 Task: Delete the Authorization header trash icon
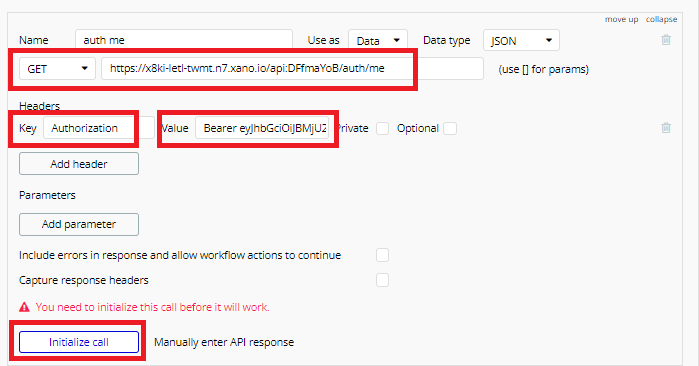pyautogui.click(x=666, y=128)
